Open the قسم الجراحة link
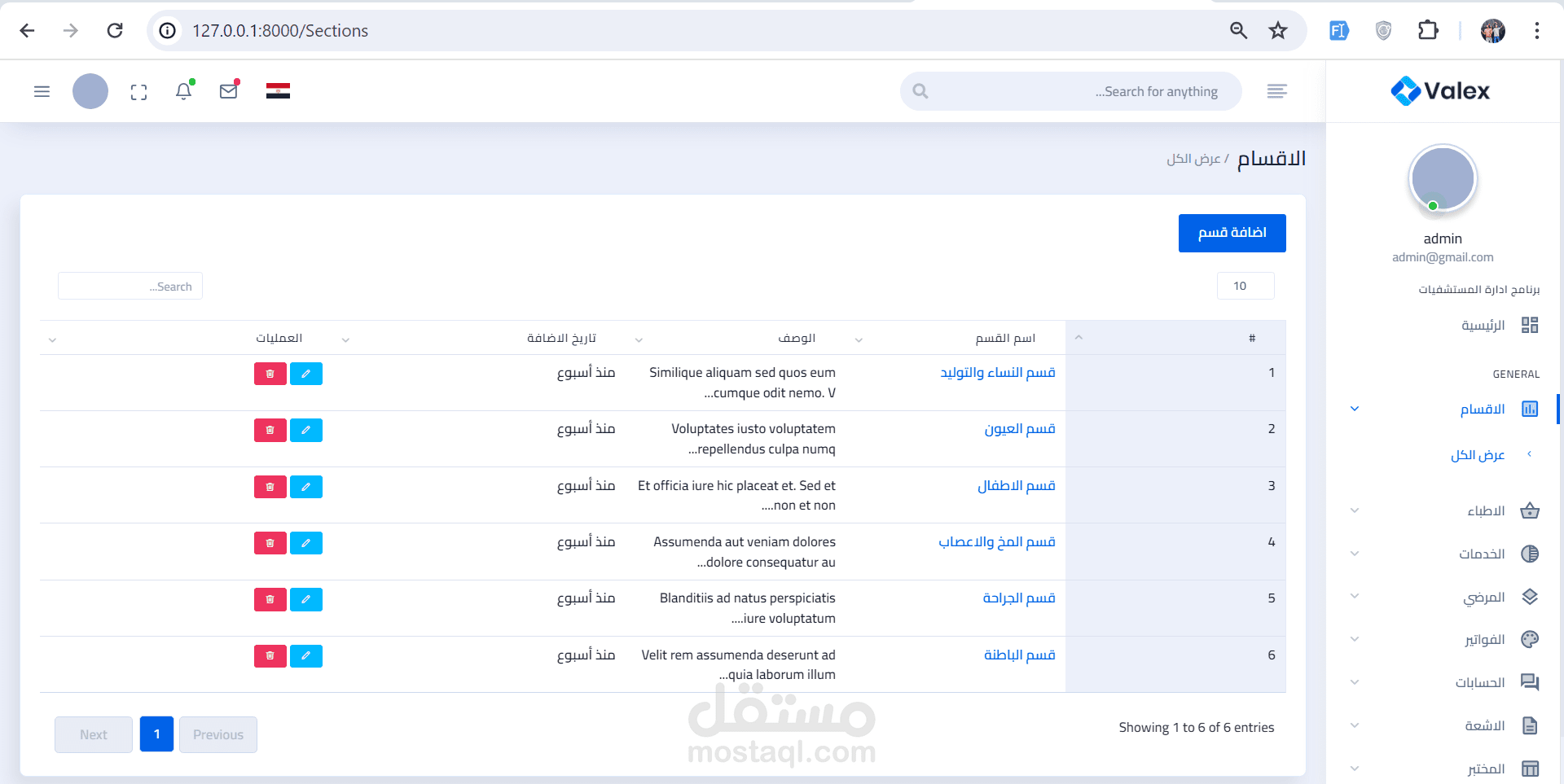 coord(1019,598)
